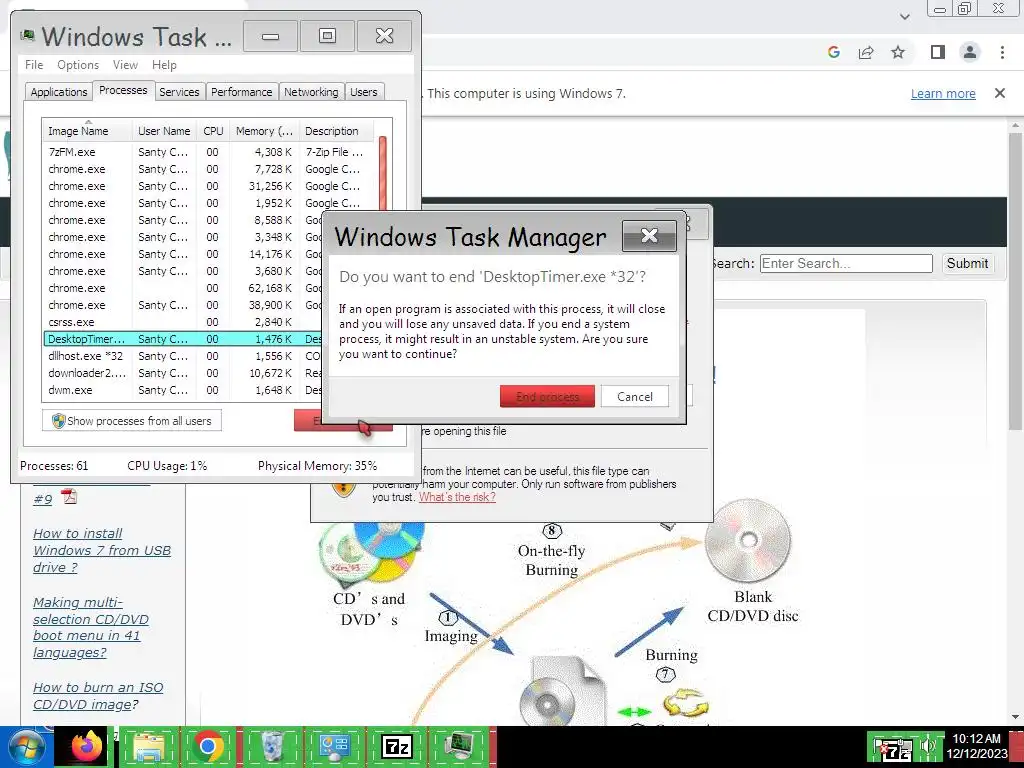Click Show processes from all users
The image size is (1024, 768).
pos(132,421)
